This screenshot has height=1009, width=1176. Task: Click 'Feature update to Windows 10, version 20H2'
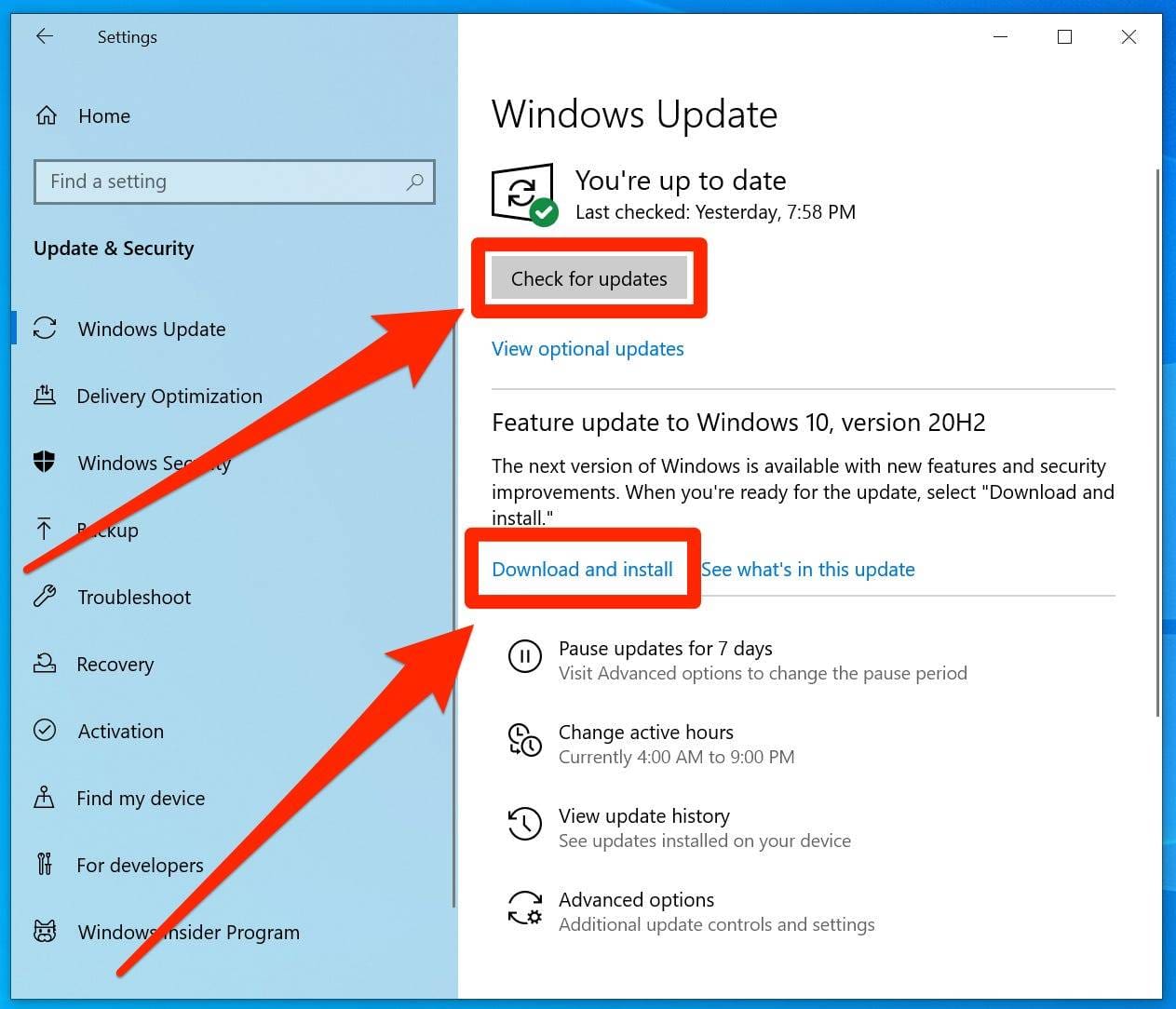pyautogui.click(x=738, y=423)
